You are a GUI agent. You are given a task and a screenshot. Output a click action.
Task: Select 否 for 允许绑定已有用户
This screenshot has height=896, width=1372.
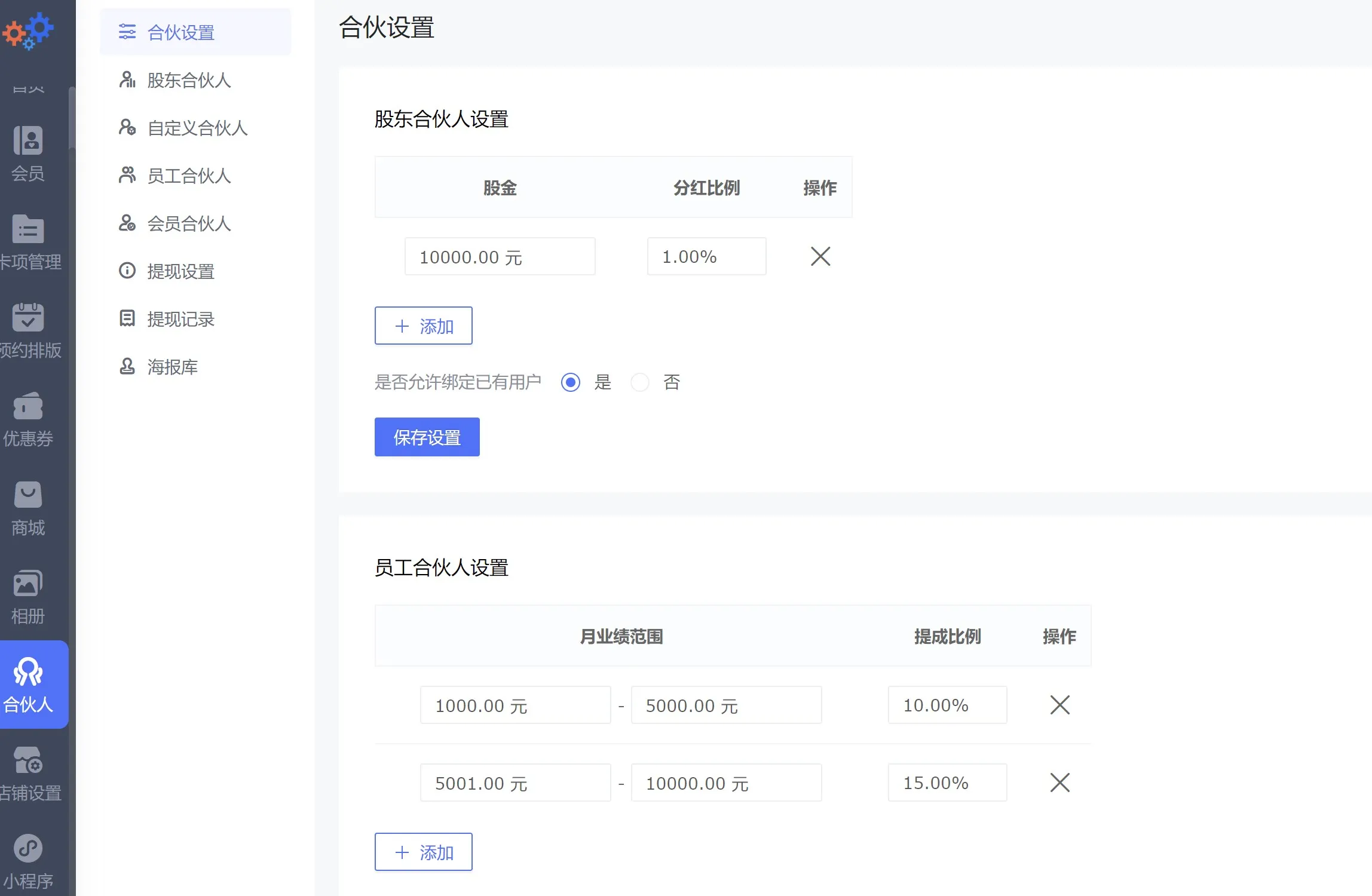point(640,382)
